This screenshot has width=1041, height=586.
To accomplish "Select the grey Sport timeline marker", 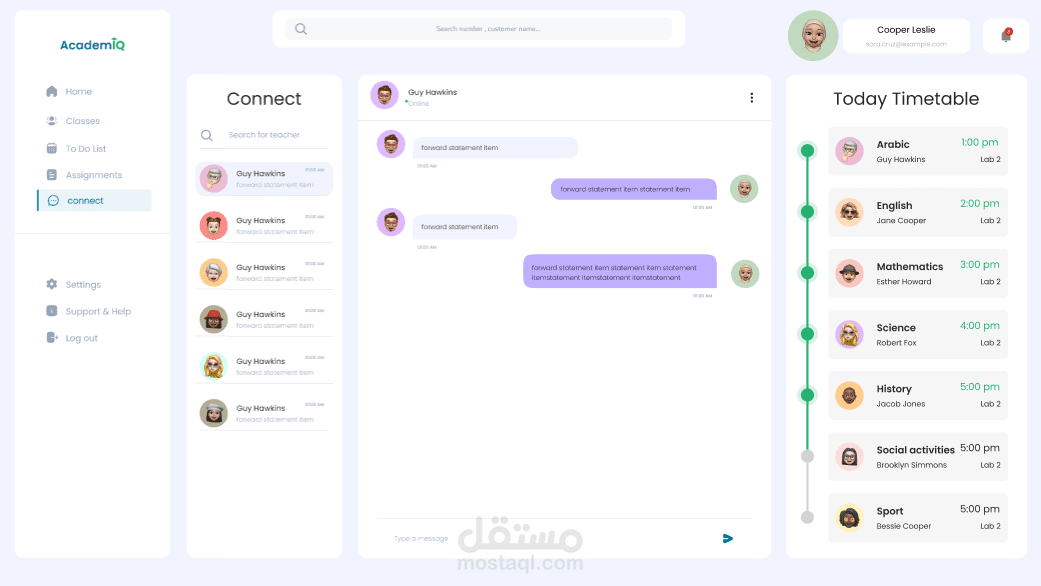I will pyautogui.click(x=807, y=517).
